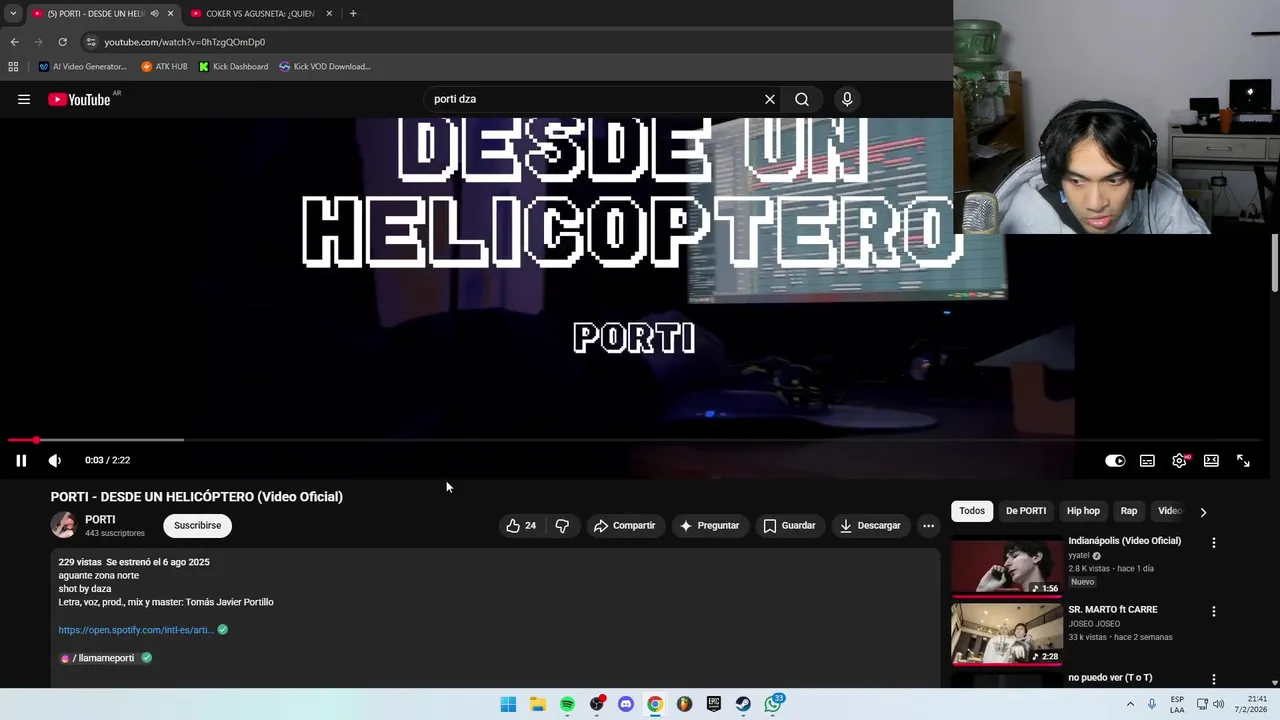This screenshot has height=720, width=1280.
Task: Dislike the video
Action: pyautogui.click(x=562, y=525)
